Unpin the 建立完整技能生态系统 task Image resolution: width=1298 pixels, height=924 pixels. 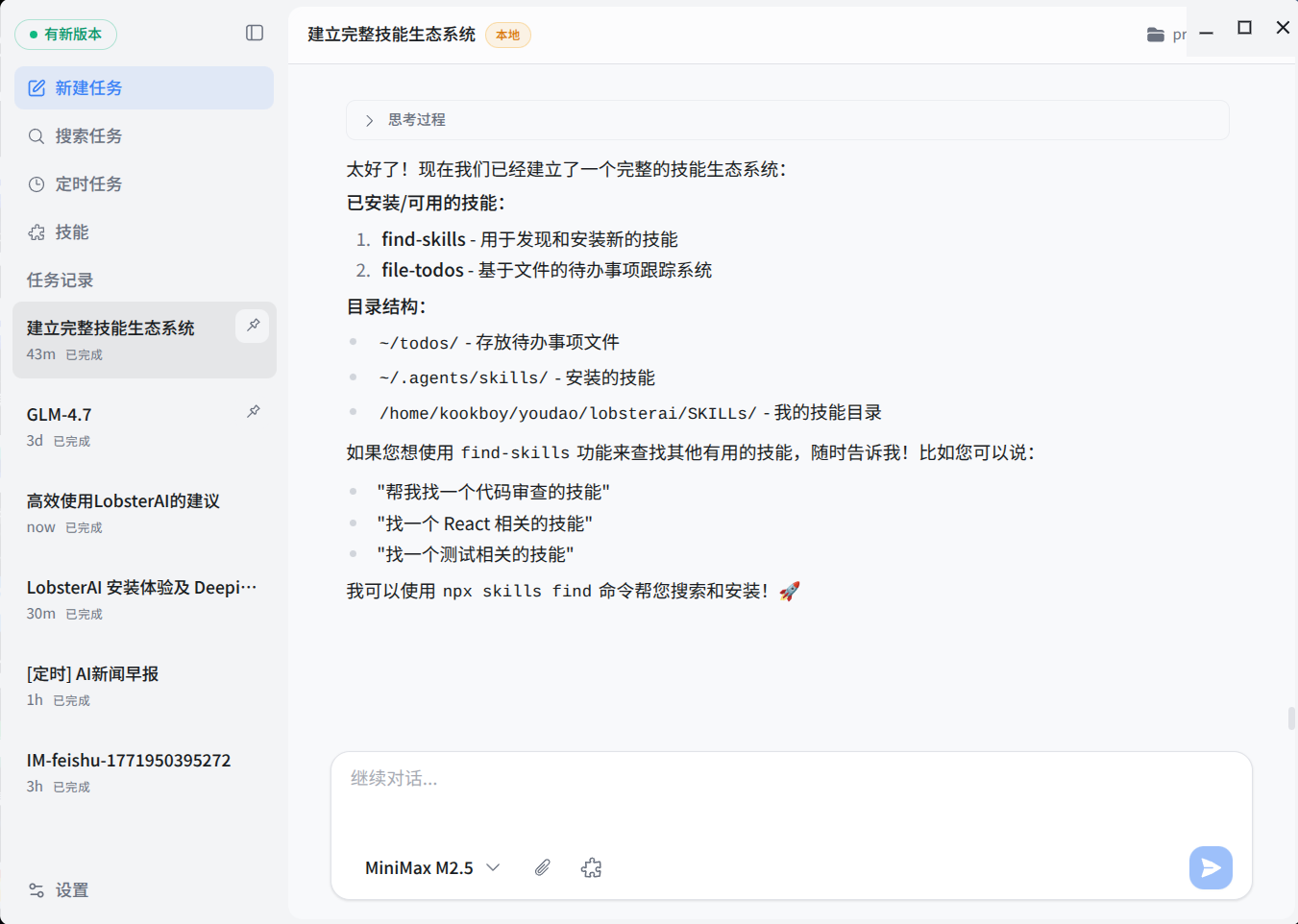252,327
